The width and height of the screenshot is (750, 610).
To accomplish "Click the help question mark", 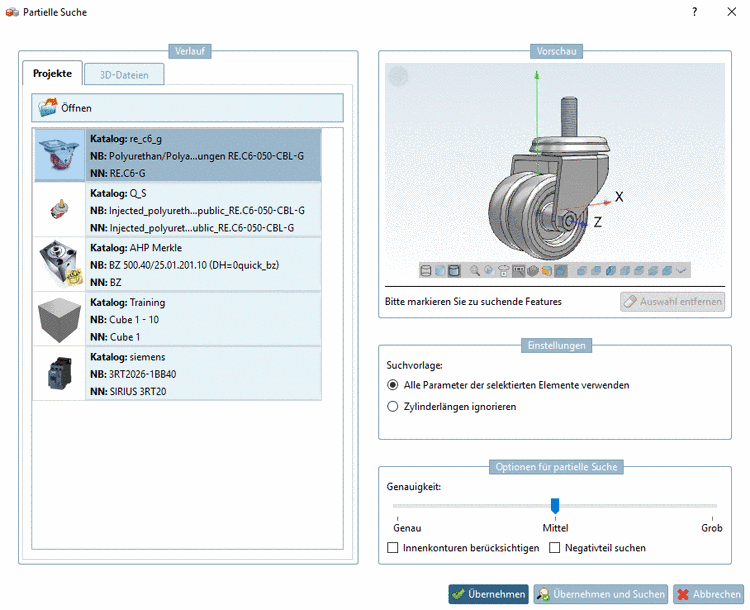I will coord(695,12).
